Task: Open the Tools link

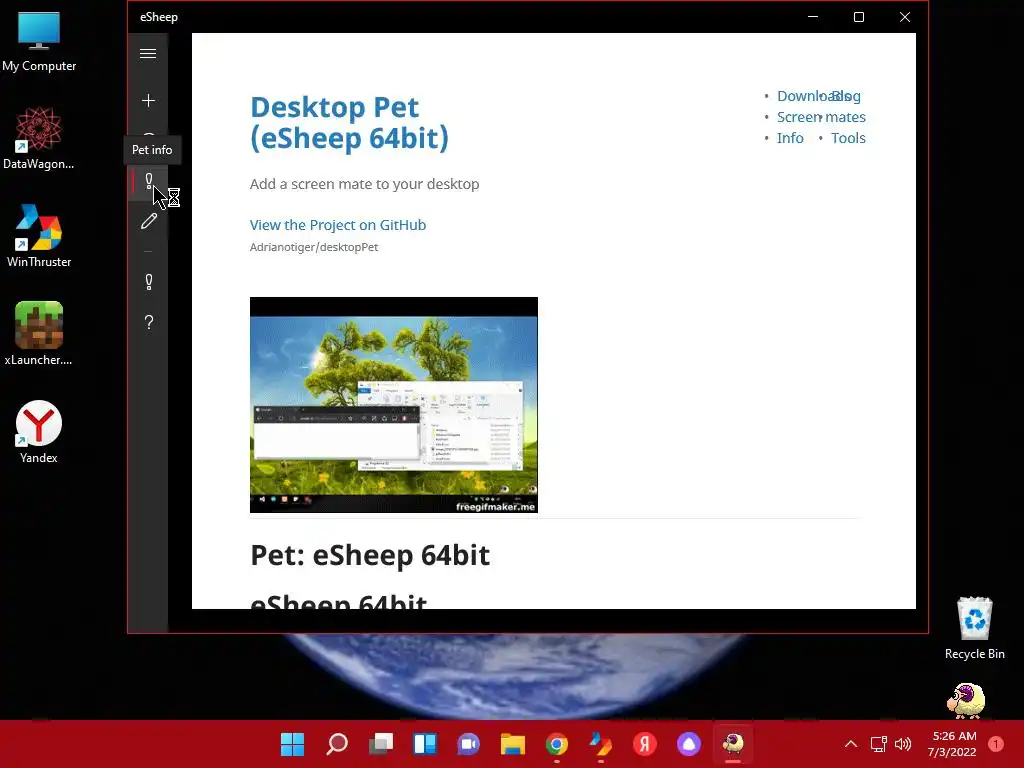Action: tap(848, 138)
